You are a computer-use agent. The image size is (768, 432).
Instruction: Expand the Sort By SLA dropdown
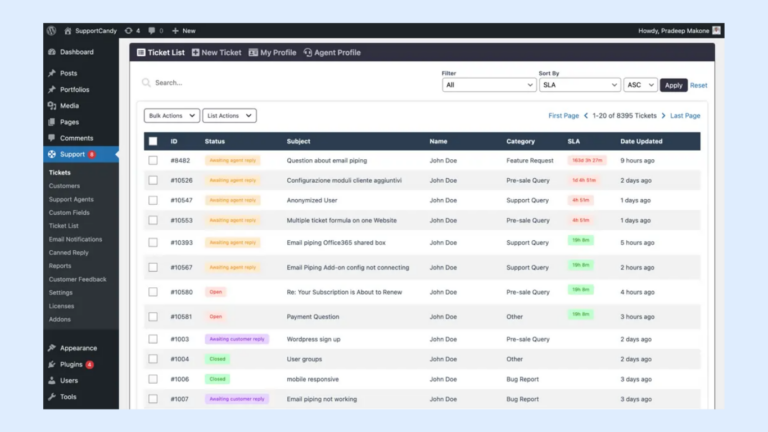(x=579, y=85)
